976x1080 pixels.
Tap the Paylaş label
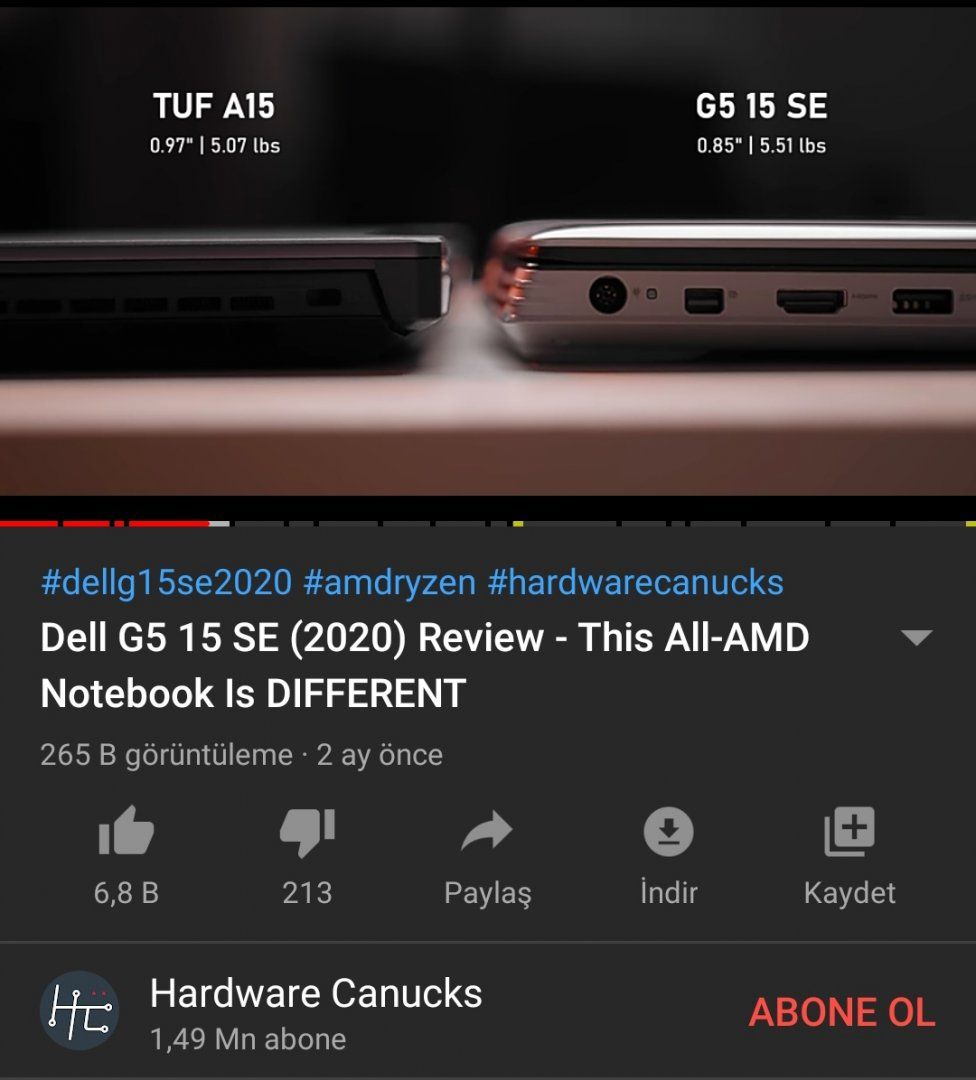pos(488,893)
